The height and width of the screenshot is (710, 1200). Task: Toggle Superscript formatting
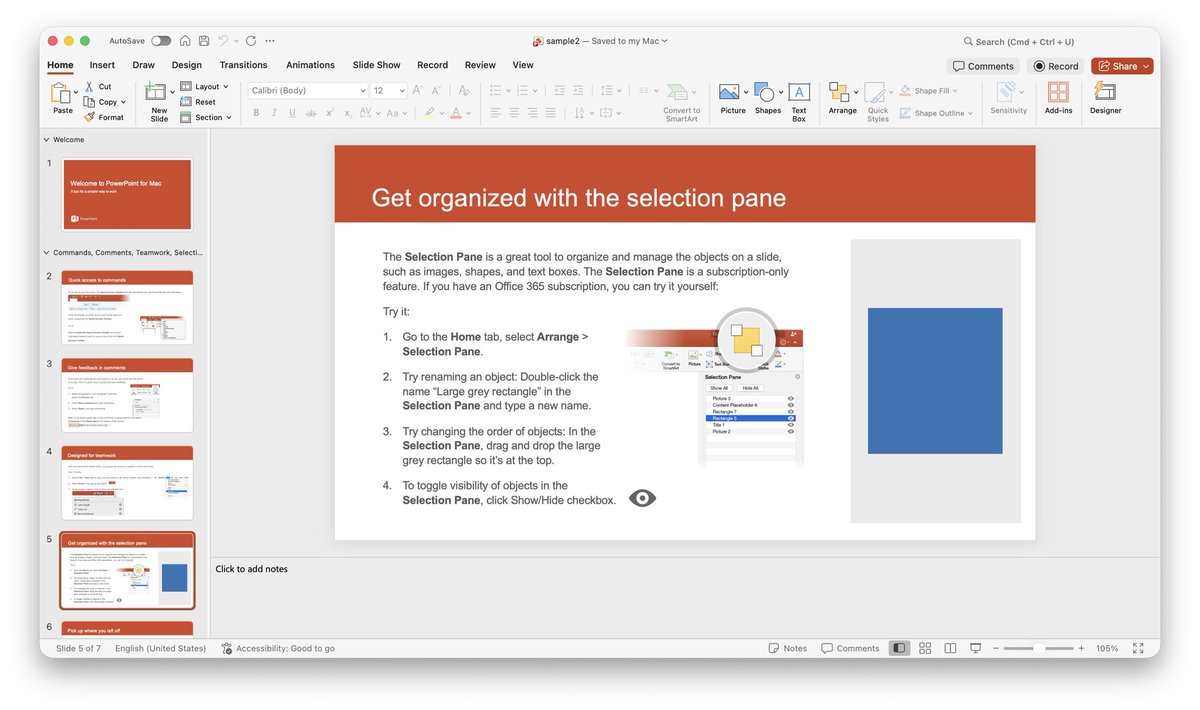(x=329, y=113)
